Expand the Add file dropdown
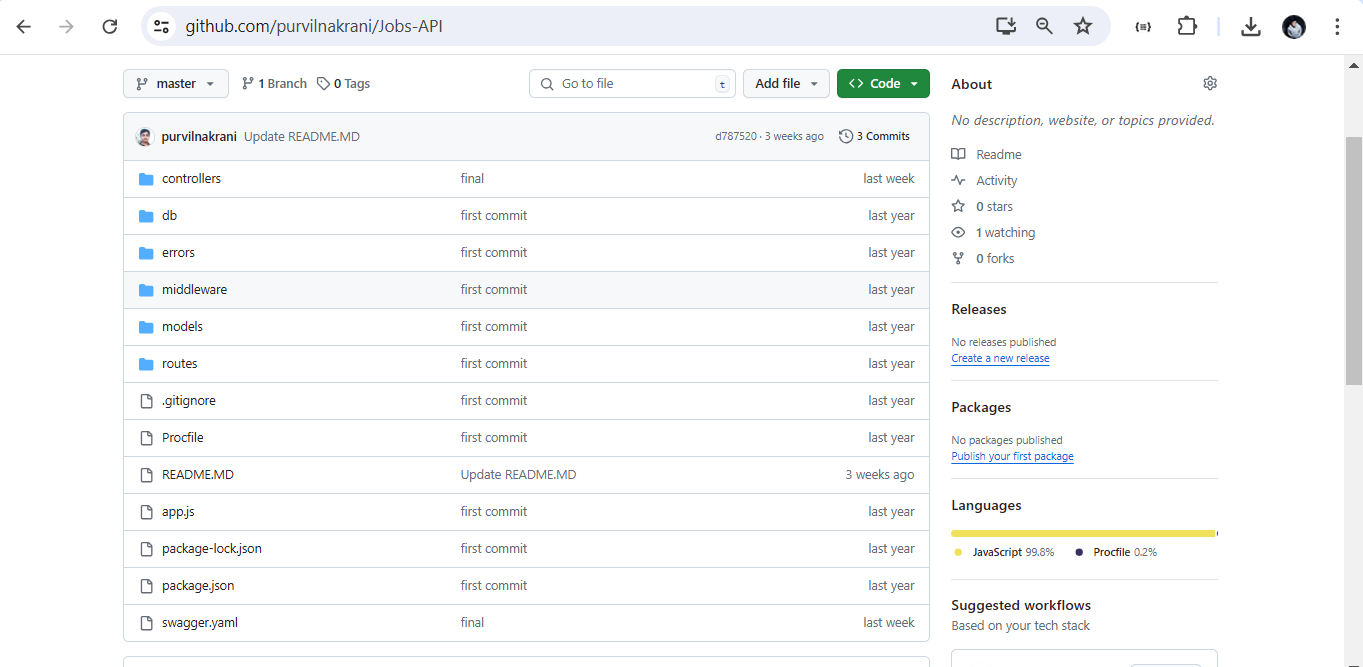The width and height of the screenshot is (1363, 667). coord(786,84)
